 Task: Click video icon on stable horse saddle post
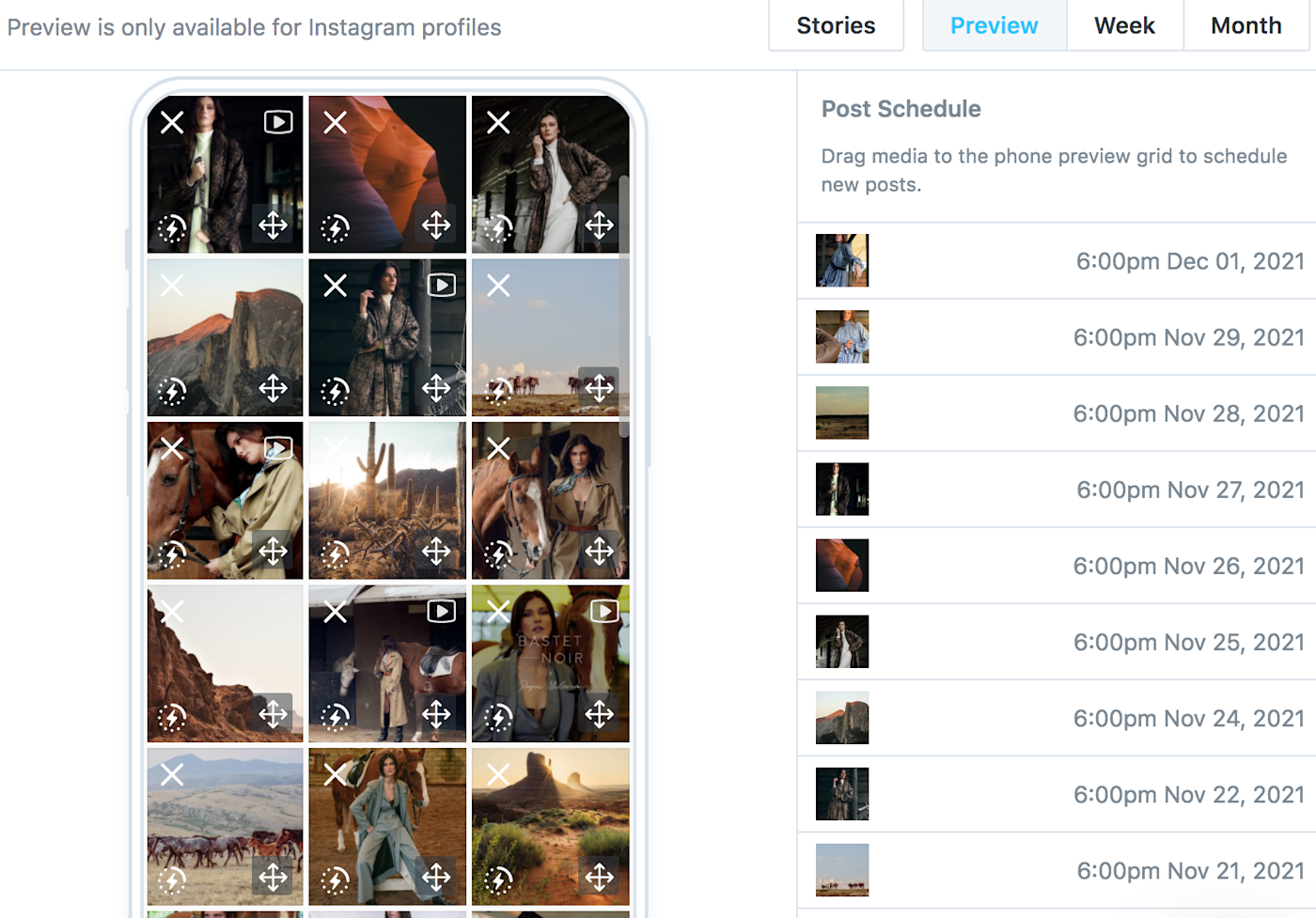442,612
